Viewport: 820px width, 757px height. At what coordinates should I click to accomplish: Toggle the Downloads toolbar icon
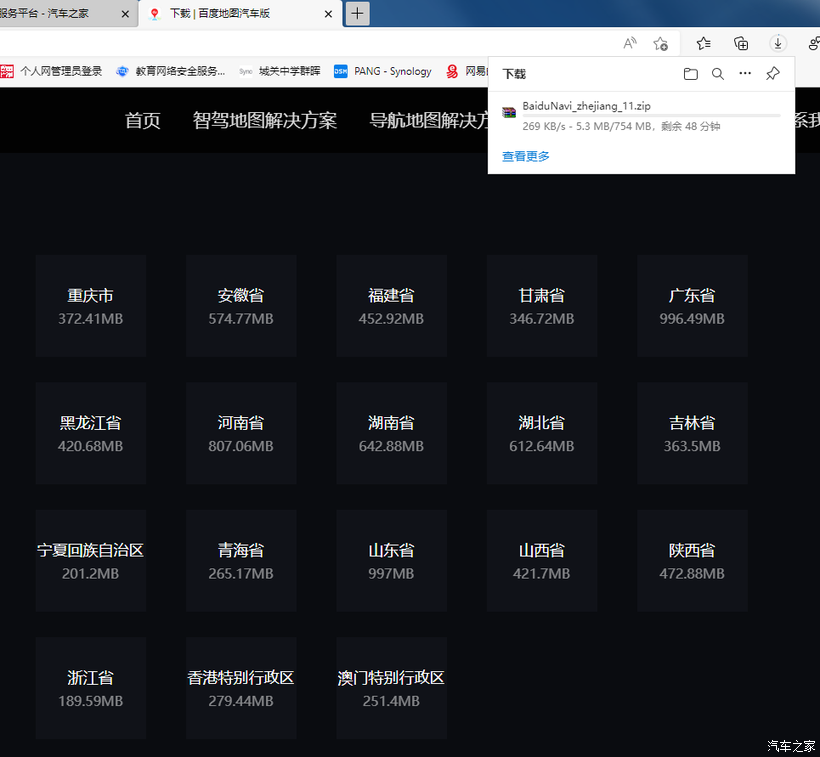click(778, 43)
